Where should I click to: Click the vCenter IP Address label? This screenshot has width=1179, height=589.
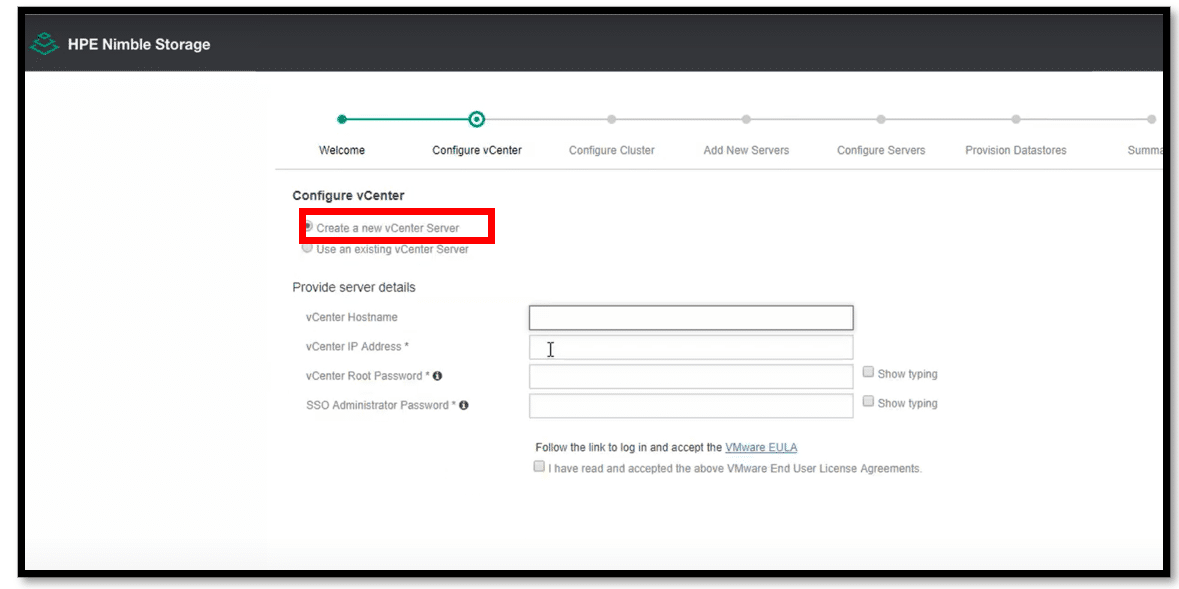tap(357, 347)
